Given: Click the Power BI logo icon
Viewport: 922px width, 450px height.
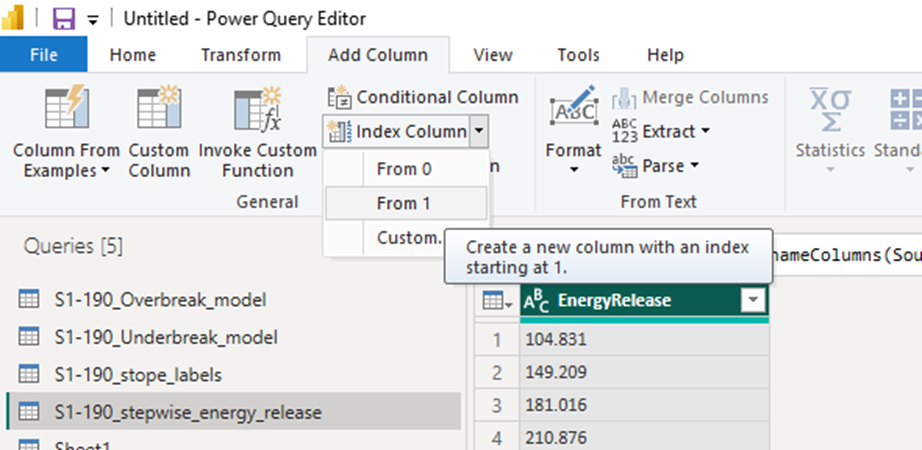Looking at the screenshot, I should click(x=12, y=18).
